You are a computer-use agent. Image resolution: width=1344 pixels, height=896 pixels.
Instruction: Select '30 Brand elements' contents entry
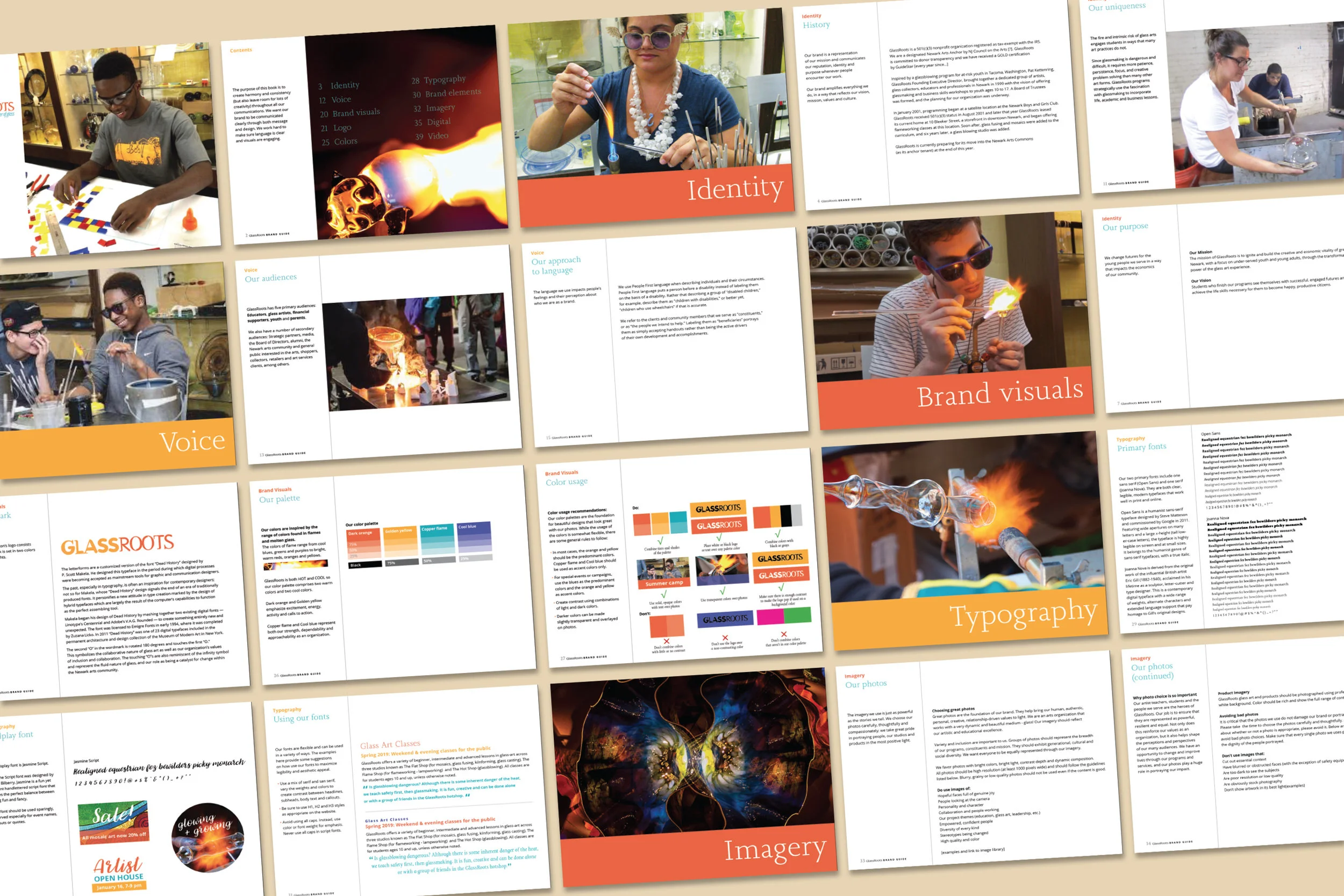click(446, 92)
